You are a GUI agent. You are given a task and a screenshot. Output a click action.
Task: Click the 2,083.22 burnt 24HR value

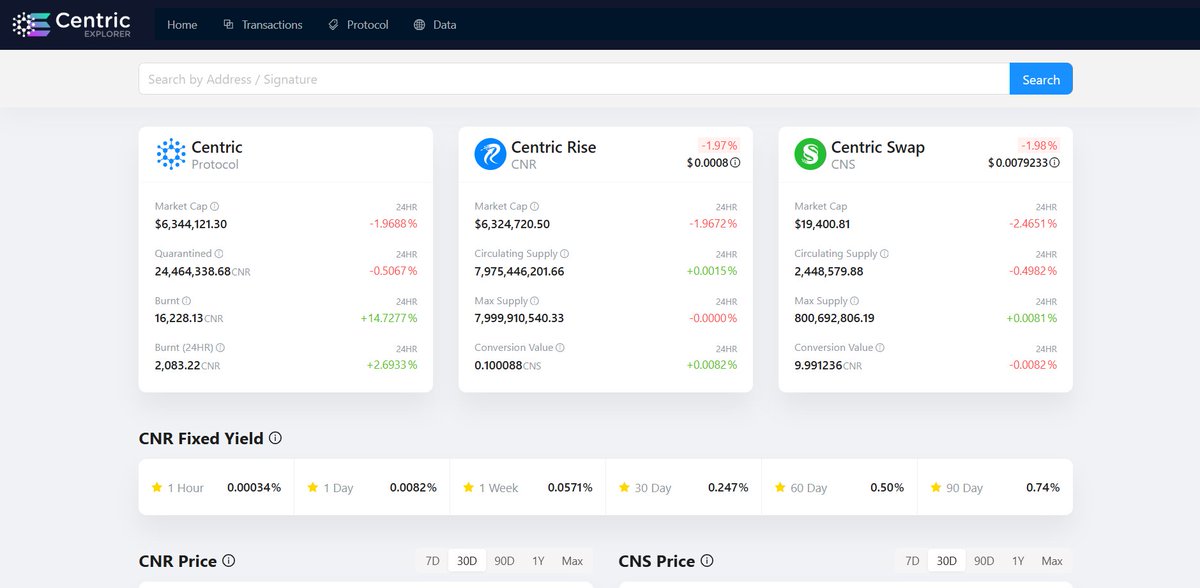[177, 365]
